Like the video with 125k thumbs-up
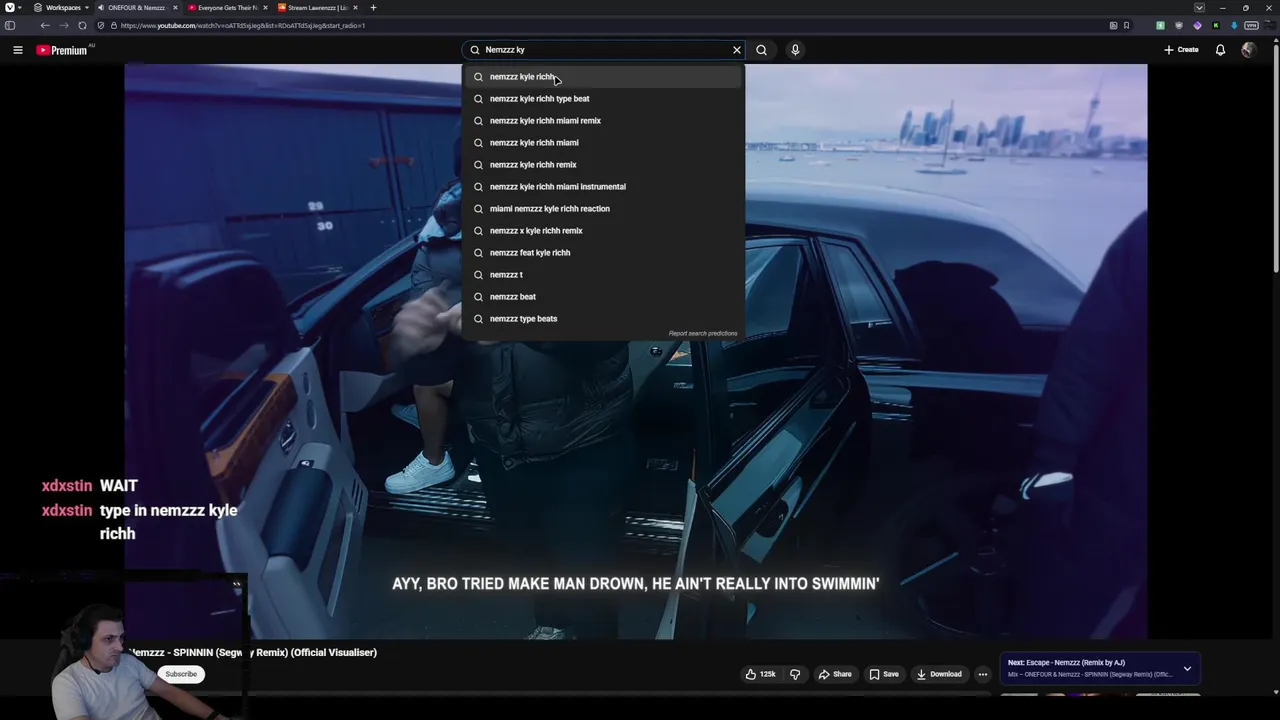The image size is (1280, 720). tap(760, 674)
